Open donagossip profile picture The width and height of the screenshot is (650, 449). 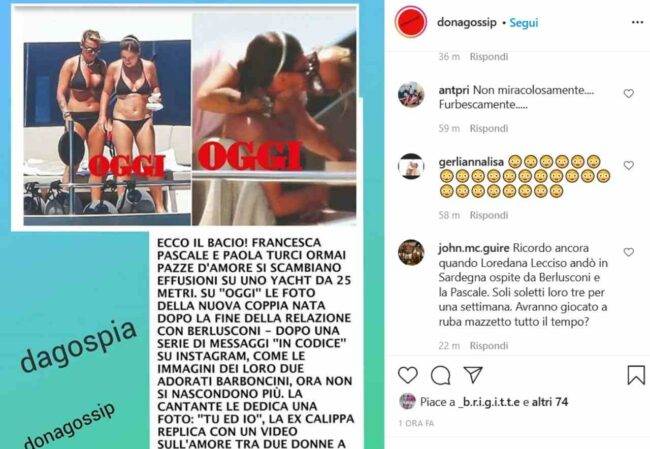click(x=411, y=22)
